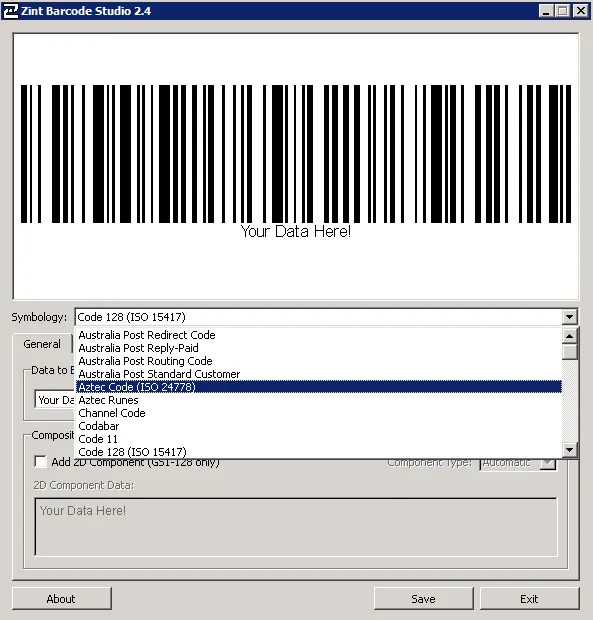Select Australia Post Reply-Paid option
The width and height of the screenshot is (593, 620).
coord(319,348)
